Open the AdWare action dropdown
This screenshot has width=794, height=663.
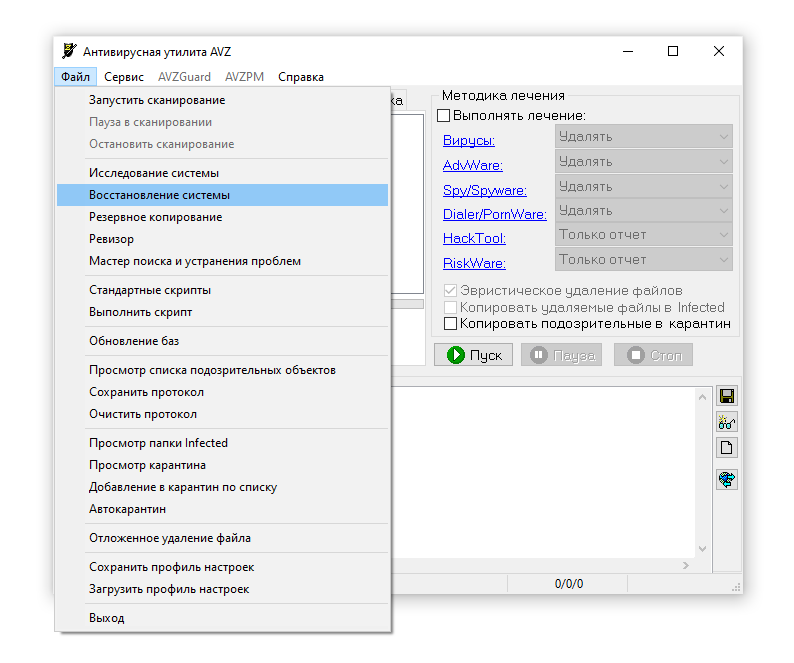[x=644, y=162]
